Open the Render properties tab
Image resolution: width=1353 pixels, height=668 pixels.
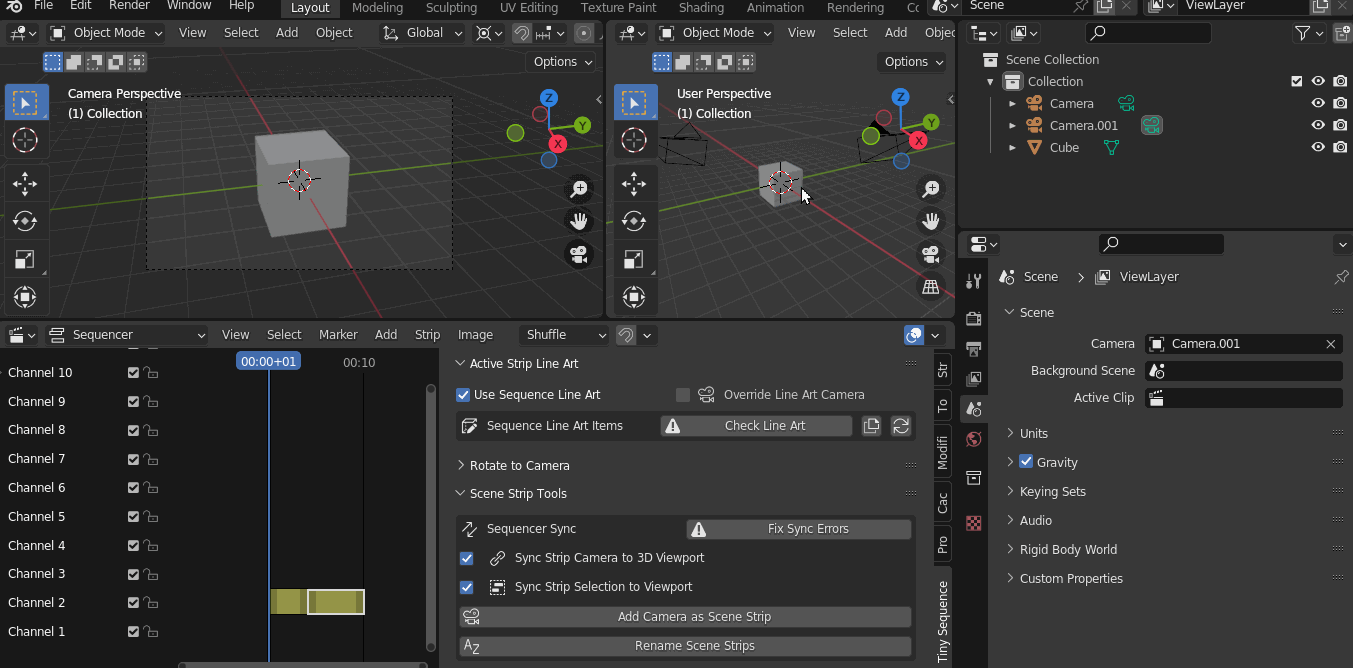click(x=973, y=318)
